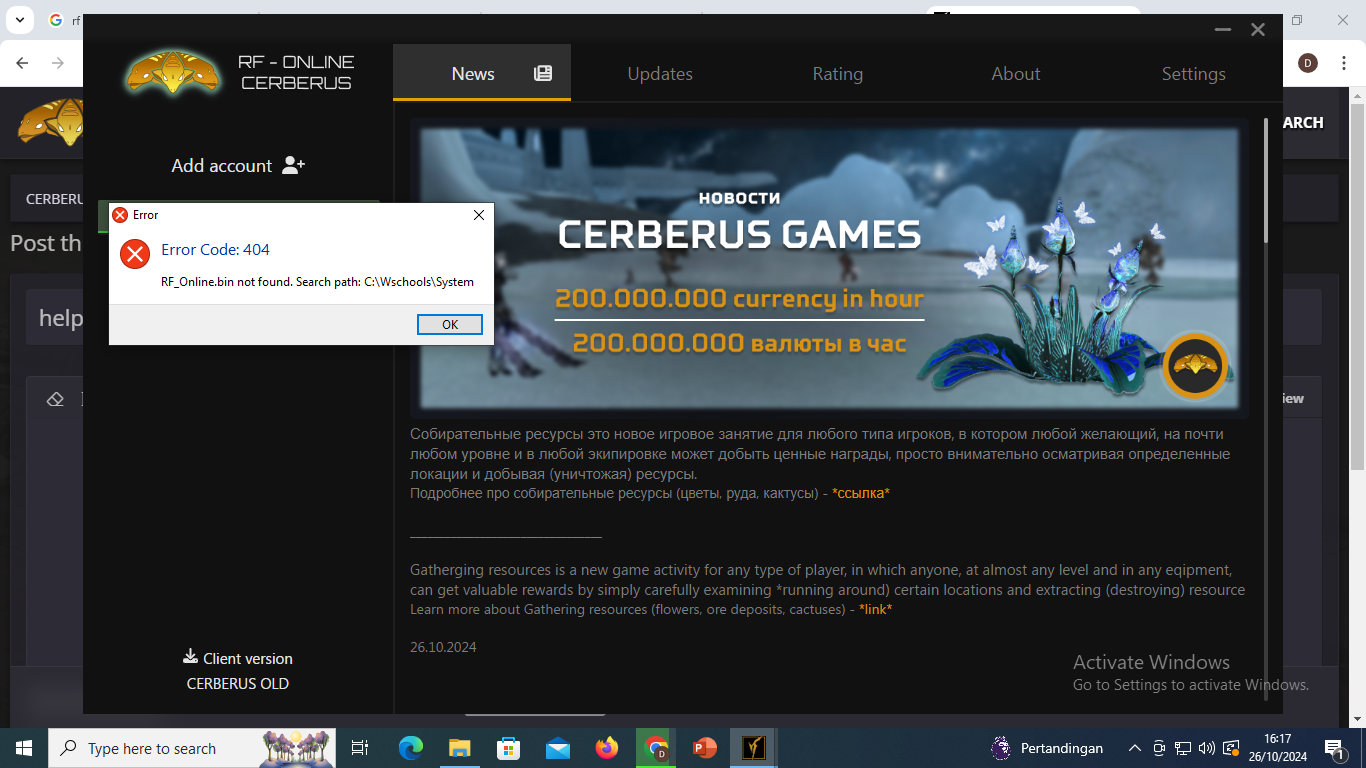Click the launcher news scrollbar
This screenshot has width=1366, height=768.
pos(1265,180)
